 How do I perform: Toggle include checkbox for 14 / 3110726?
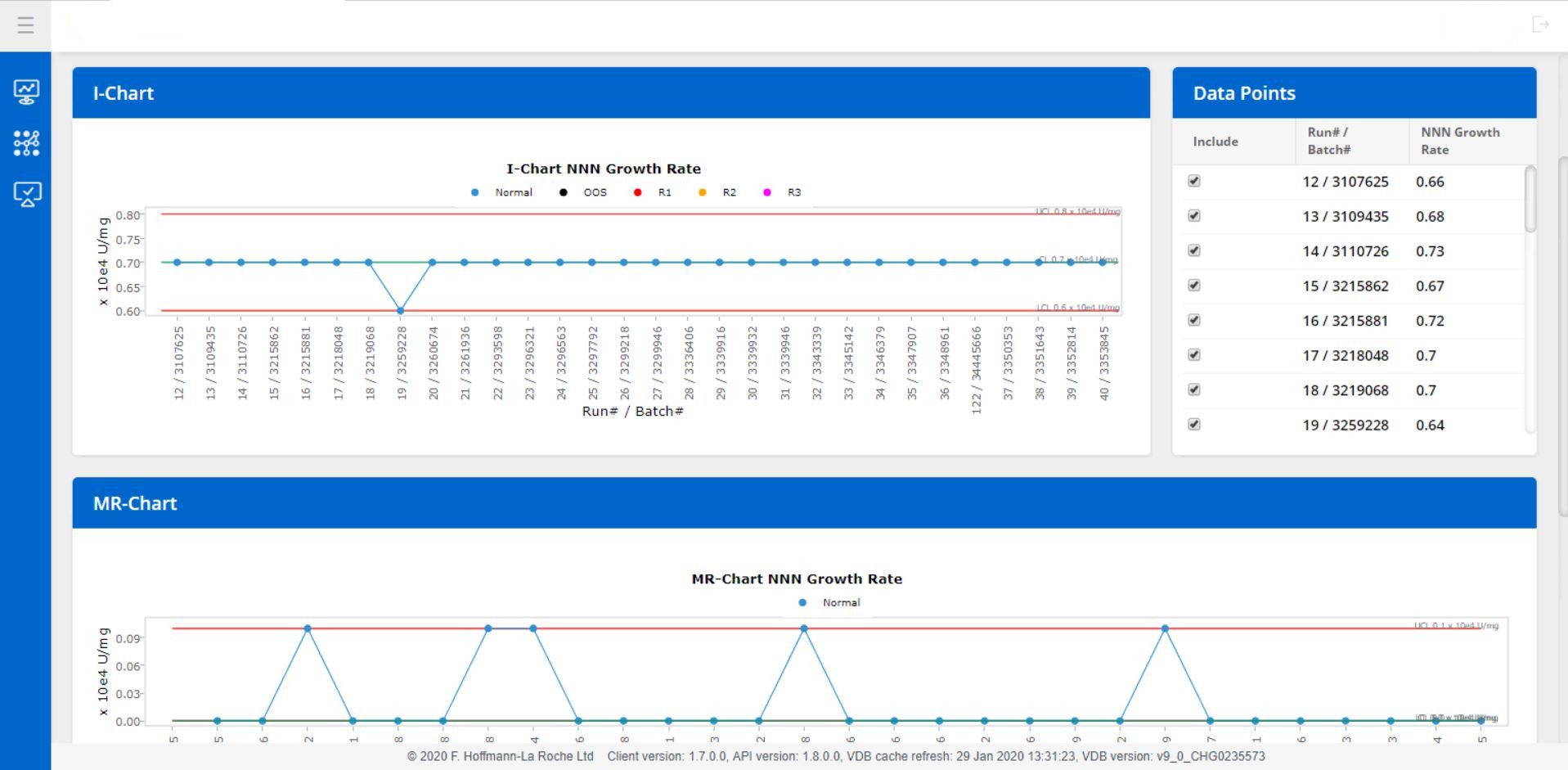pyautogui.click(x=1194, y=250)
